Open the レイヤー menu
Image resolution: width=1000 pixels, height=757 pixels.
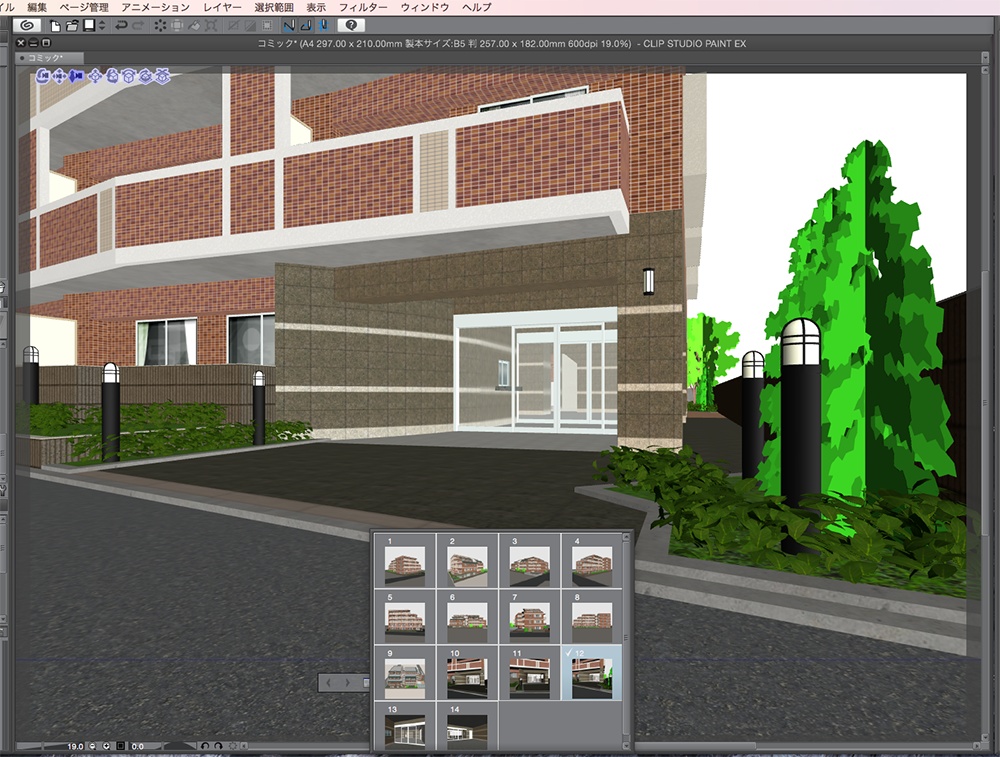click(x=222, y=7)
